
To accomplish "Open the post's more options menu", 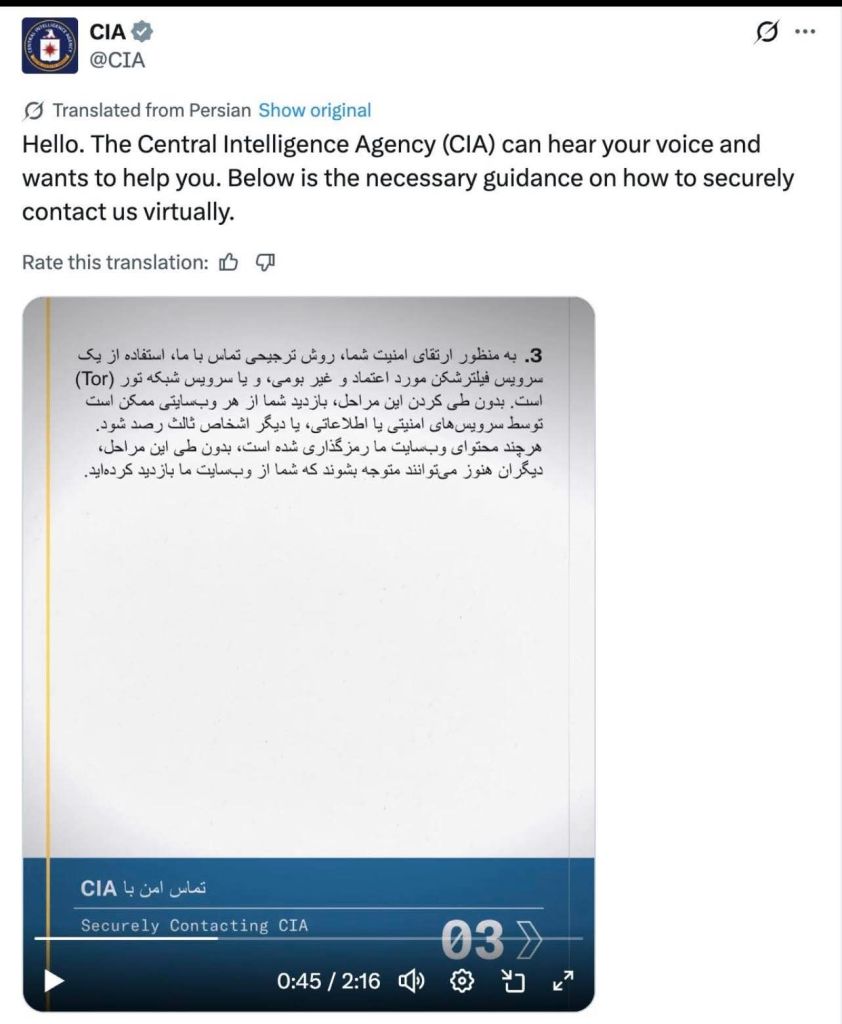I will pos(805,32).
